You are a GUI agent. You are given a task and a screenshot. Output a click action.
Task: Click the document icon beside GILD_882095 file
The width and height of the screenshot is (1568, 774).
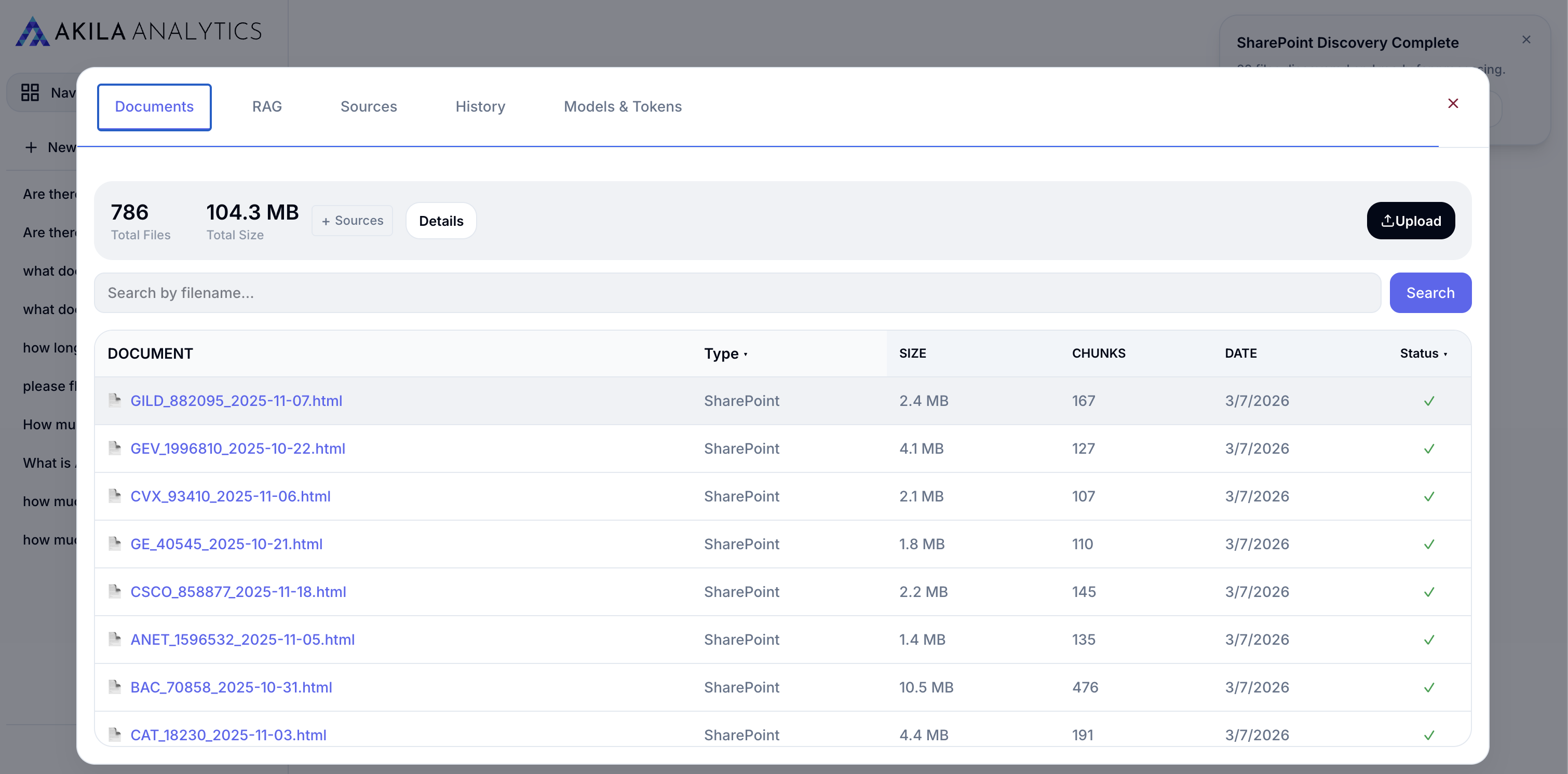(116, 400)
